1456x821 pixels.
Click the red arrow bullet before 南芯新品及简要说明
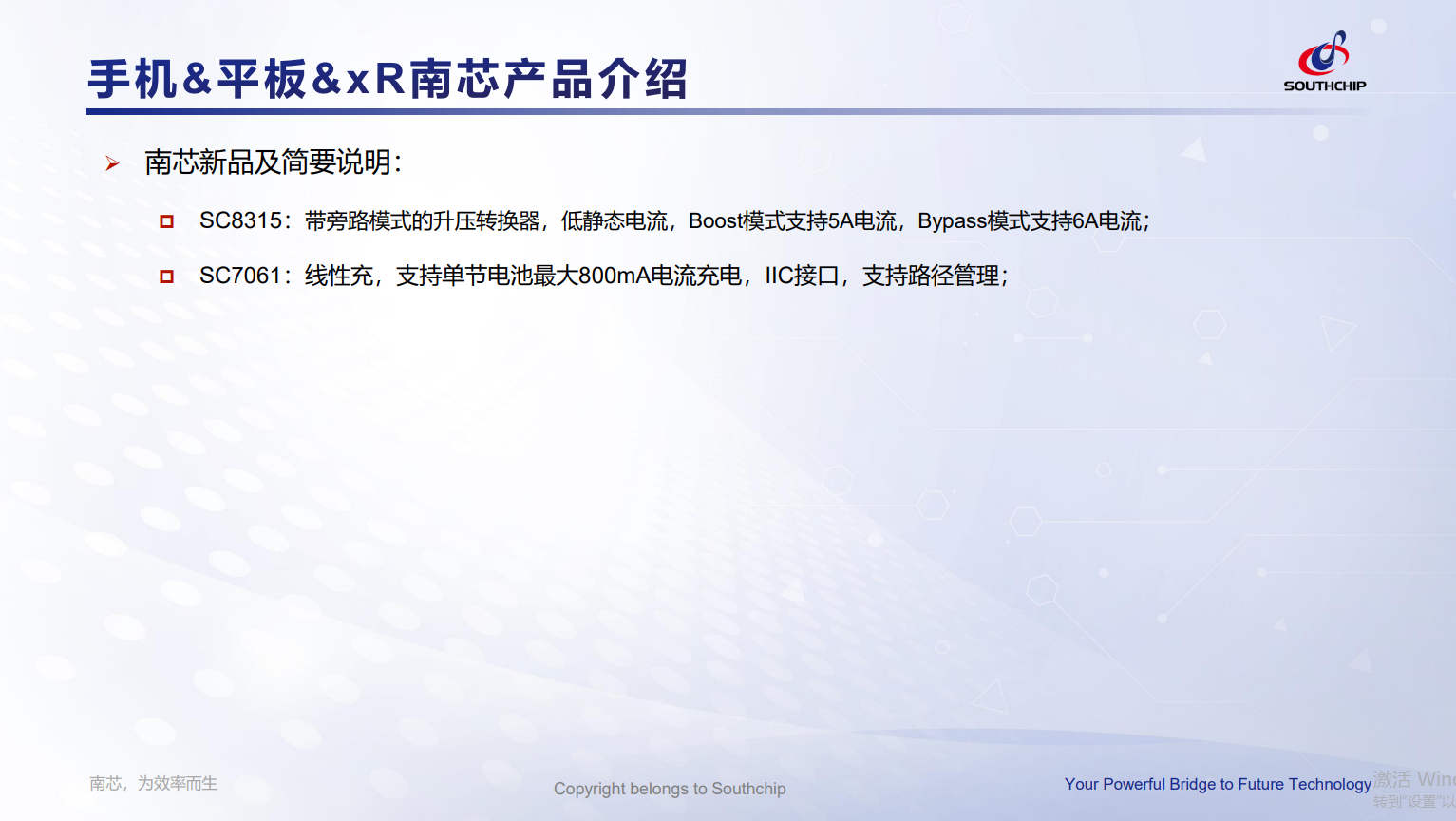[112, 164]
